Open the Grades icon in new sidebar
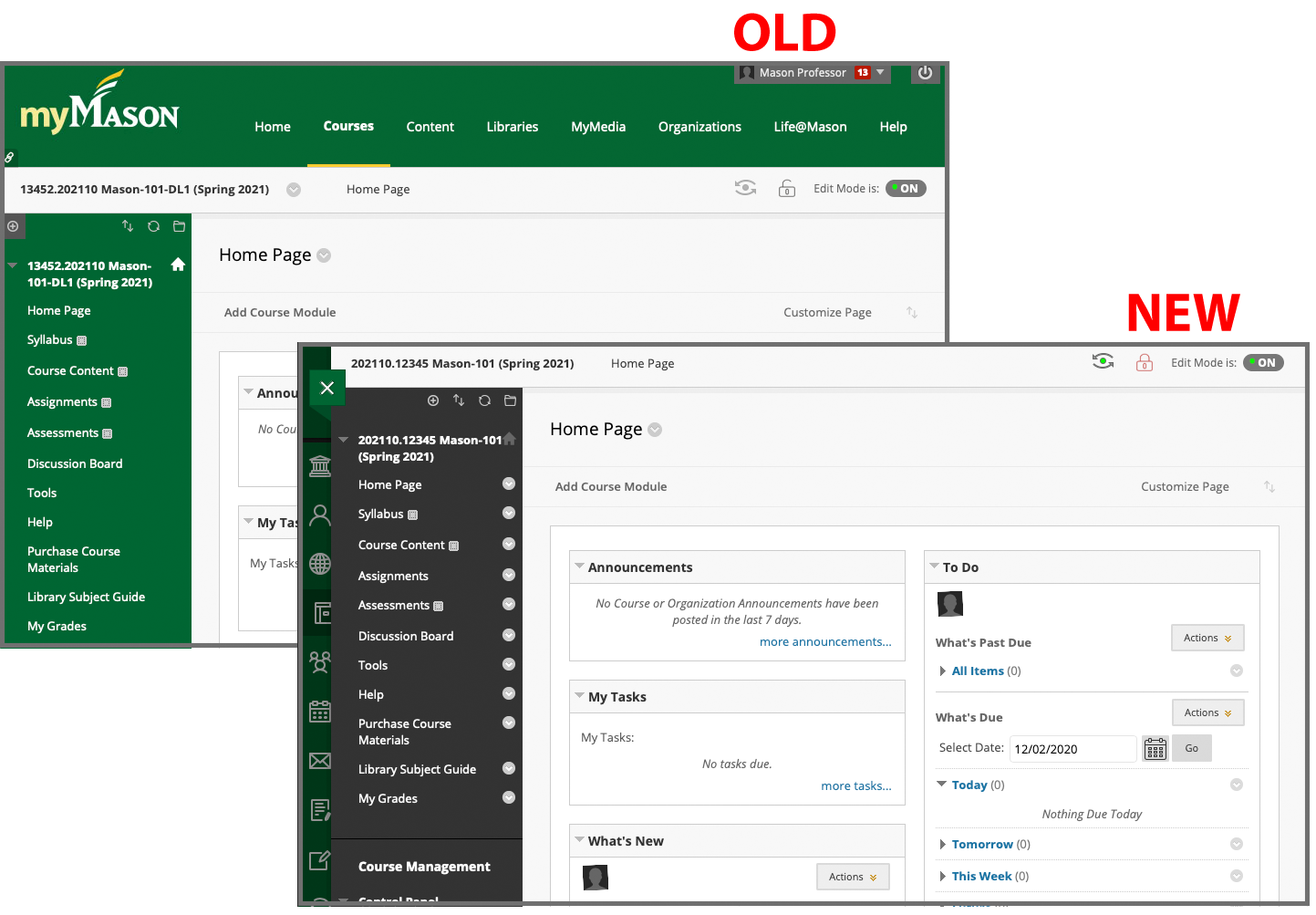The image size is (1316, 915). [320, 809]
